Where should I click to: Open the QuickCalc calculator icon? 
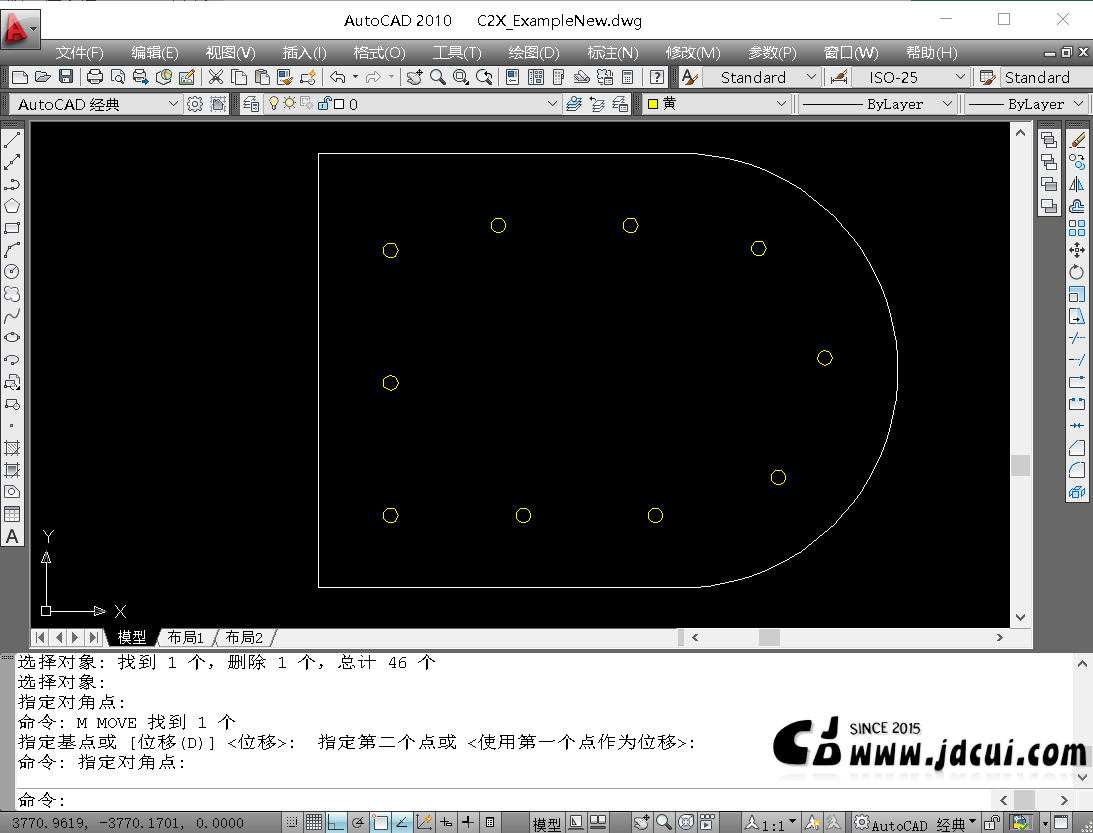point(627,77)
